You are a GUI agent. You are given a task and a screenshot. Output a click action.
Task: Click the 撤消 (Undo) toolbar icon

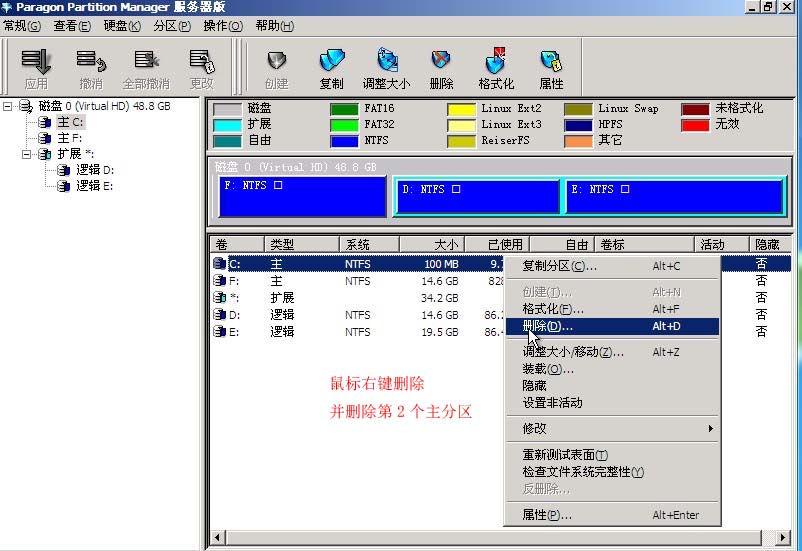[91, 69]
